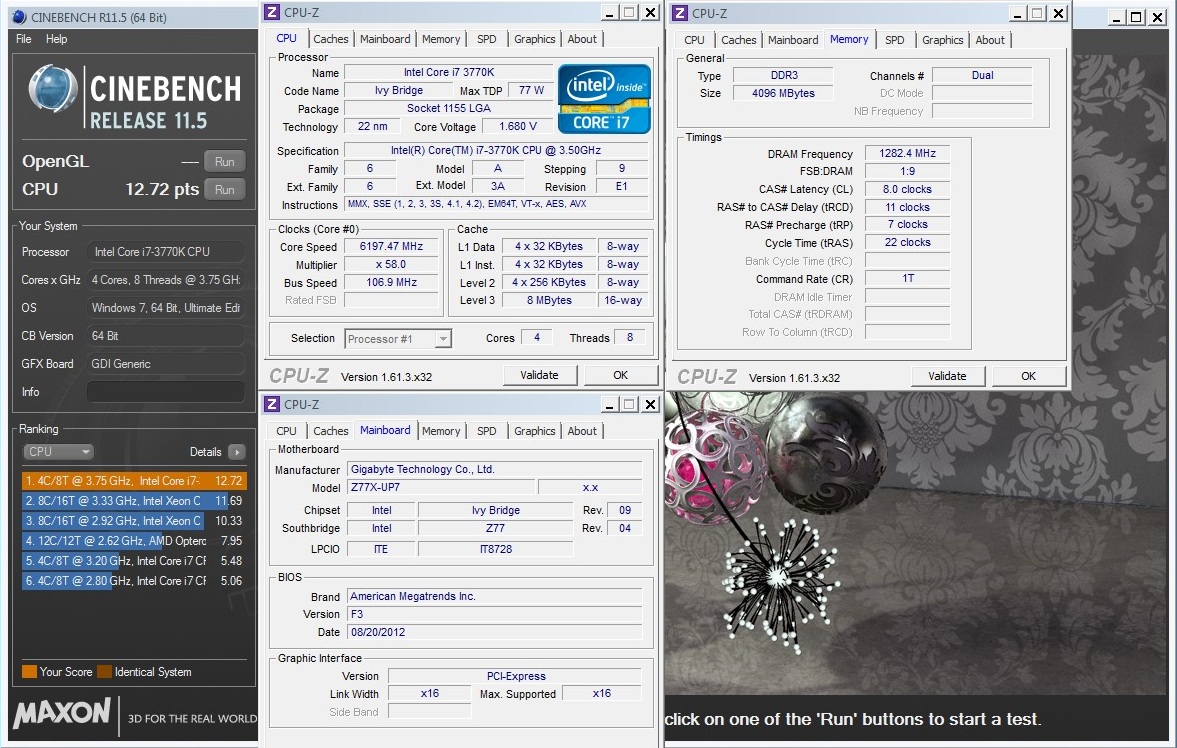The image size is (1177, 748).
Task: Click Multiplier value 'x 58.0'
Action: point(391,264)
